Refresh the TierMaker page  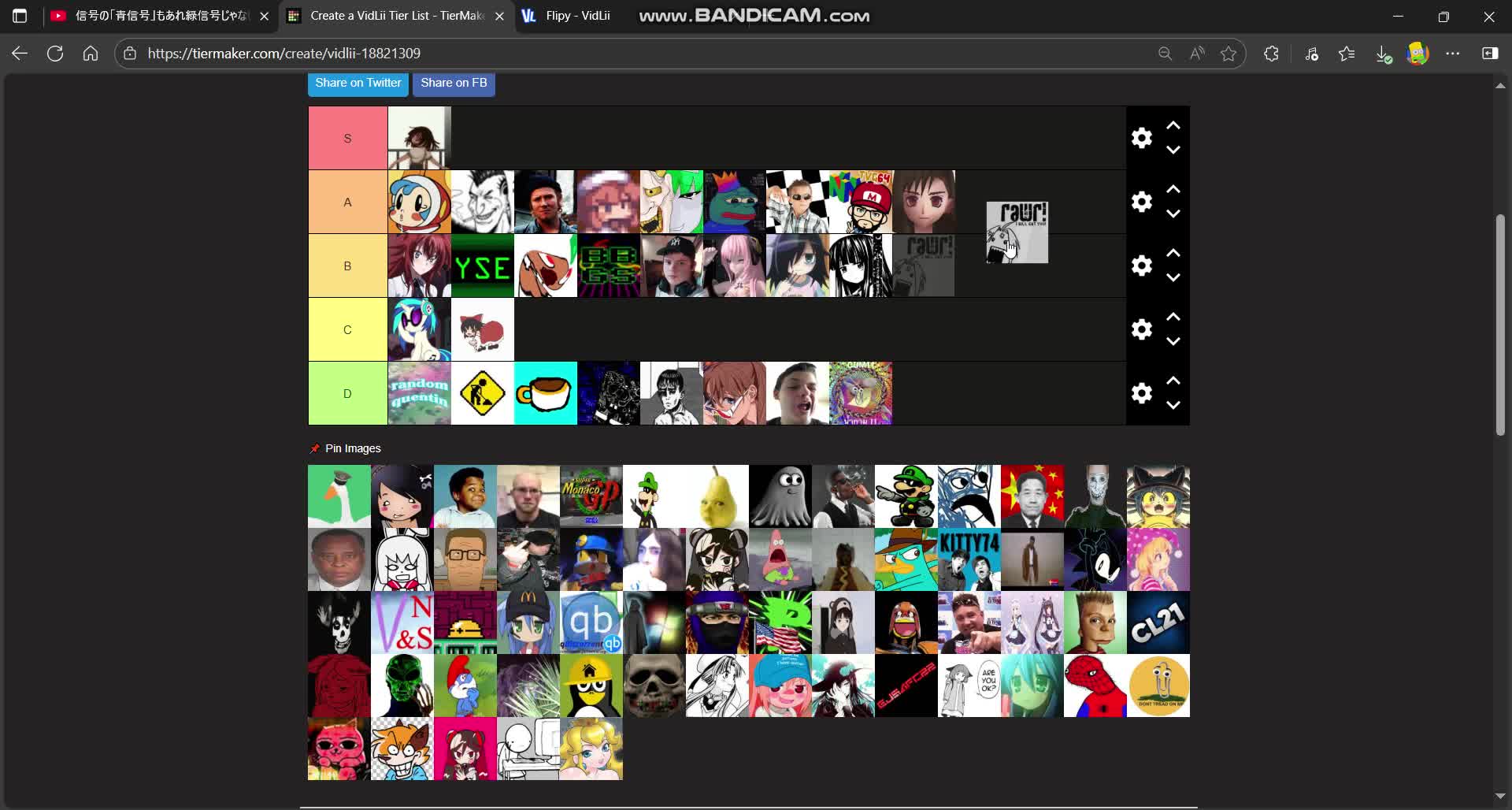55,53
